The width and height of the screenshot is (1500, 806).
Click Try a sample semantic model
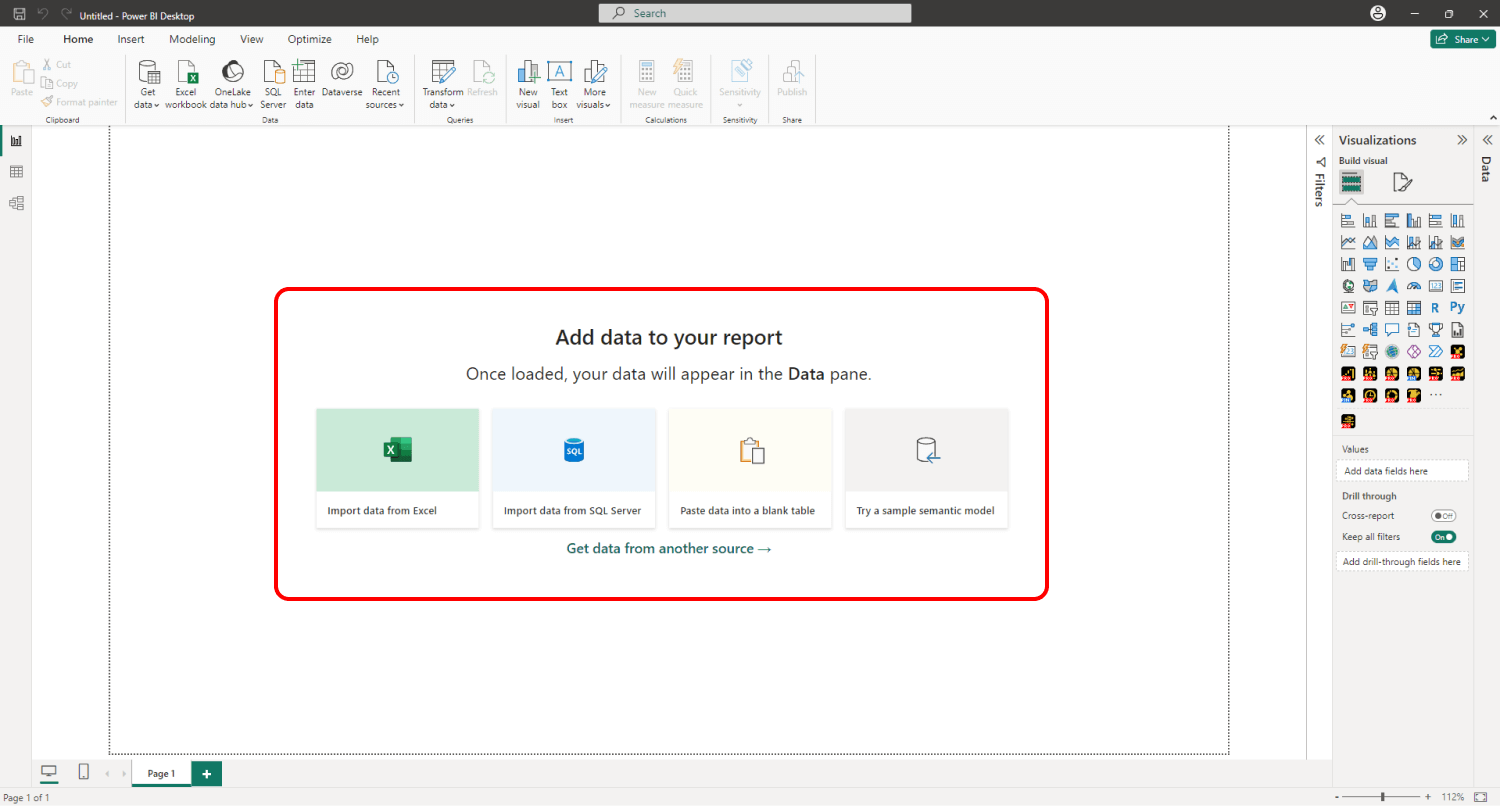[927, 468]
